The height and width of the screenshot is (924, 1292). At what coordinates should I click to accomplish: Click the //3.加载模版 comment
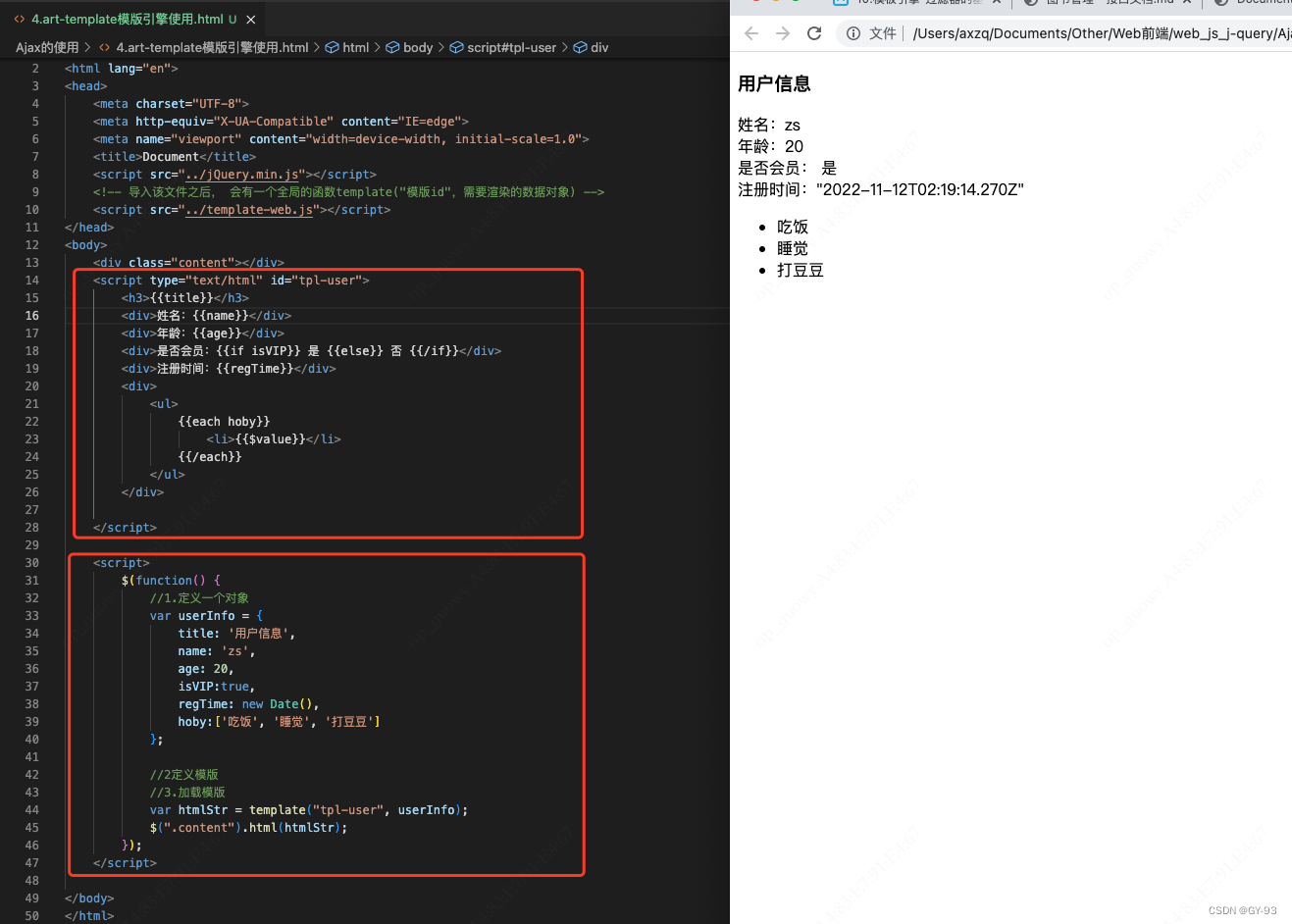point(188,793)
